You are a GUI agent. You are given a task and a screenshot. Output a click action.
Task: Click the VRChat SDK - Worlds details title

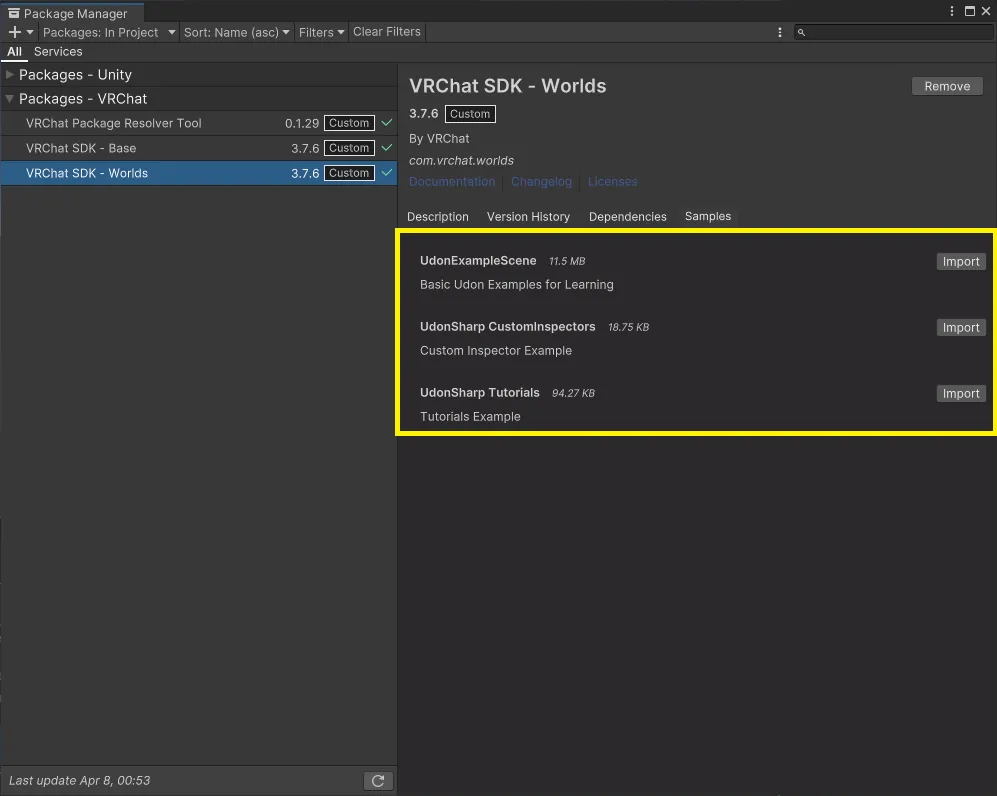[x=507, y=86]
